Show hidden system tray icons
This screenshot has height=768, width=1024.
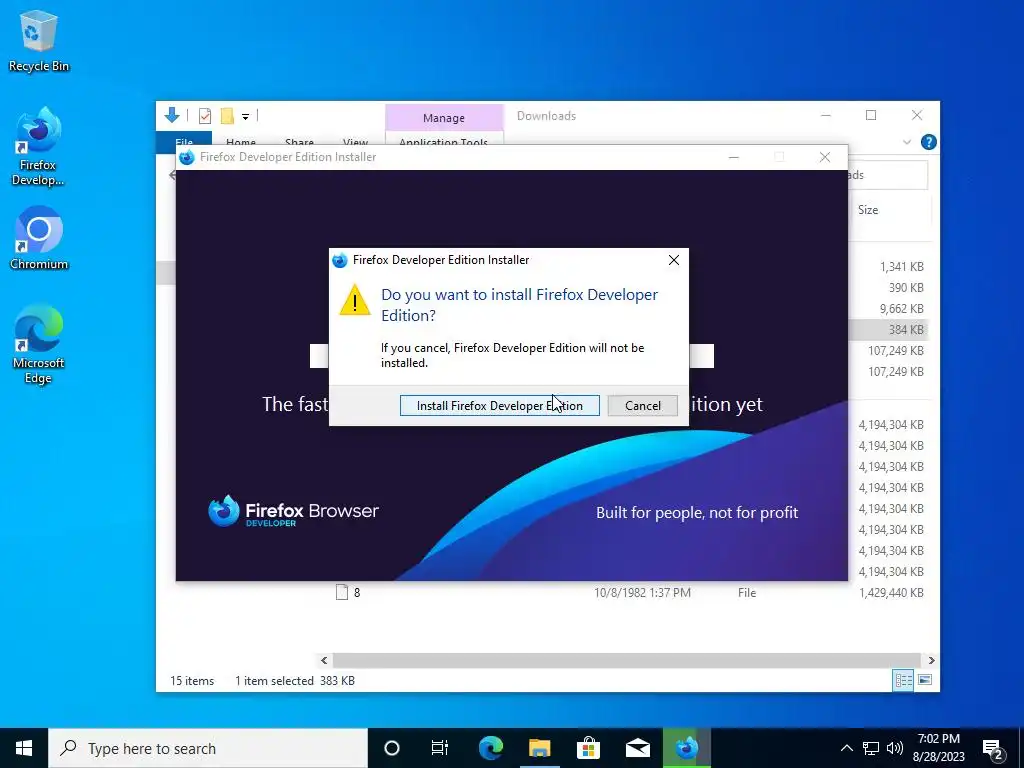(x=846, y=748)
